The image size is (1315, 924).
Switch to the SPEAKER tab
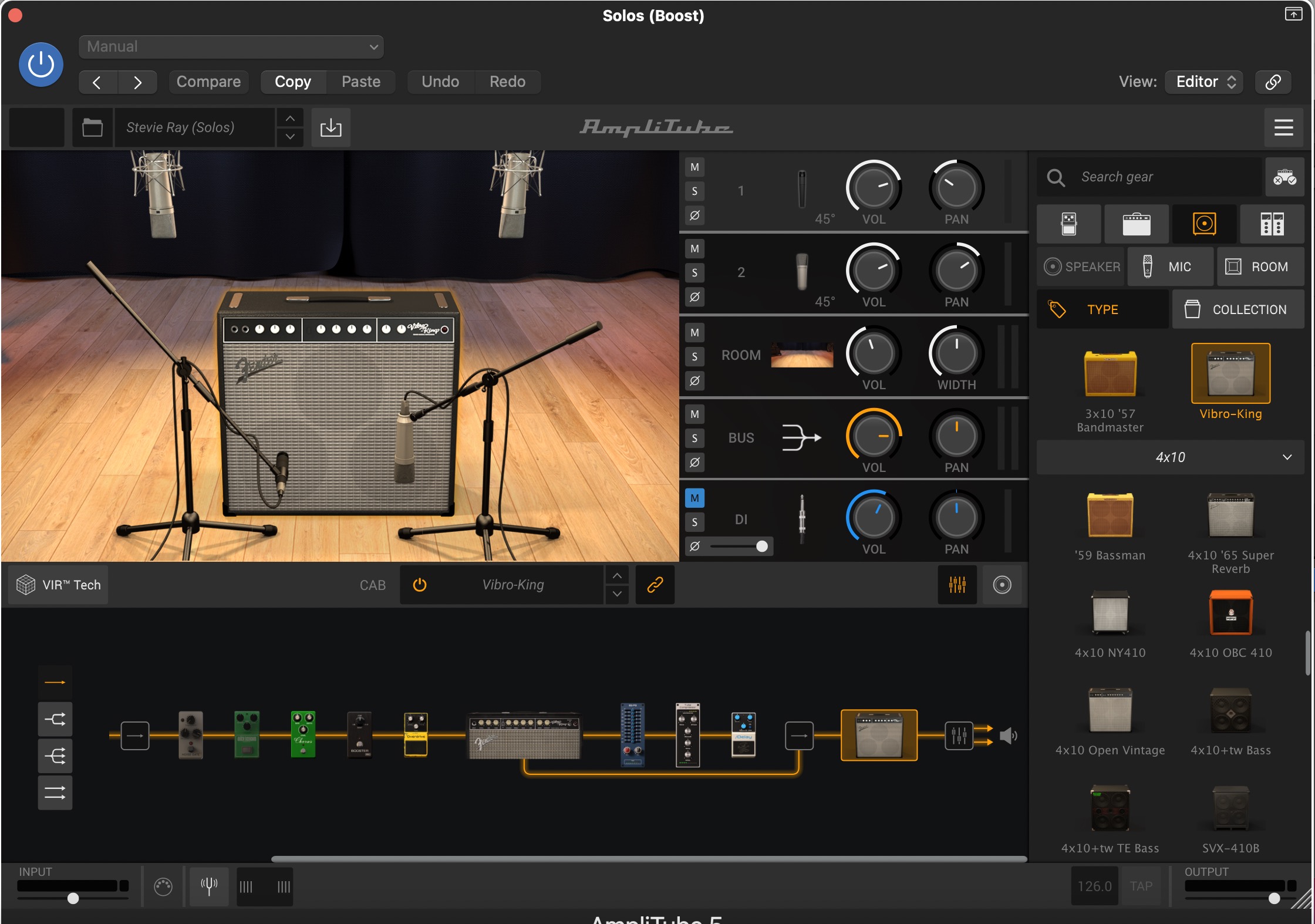1081,267
